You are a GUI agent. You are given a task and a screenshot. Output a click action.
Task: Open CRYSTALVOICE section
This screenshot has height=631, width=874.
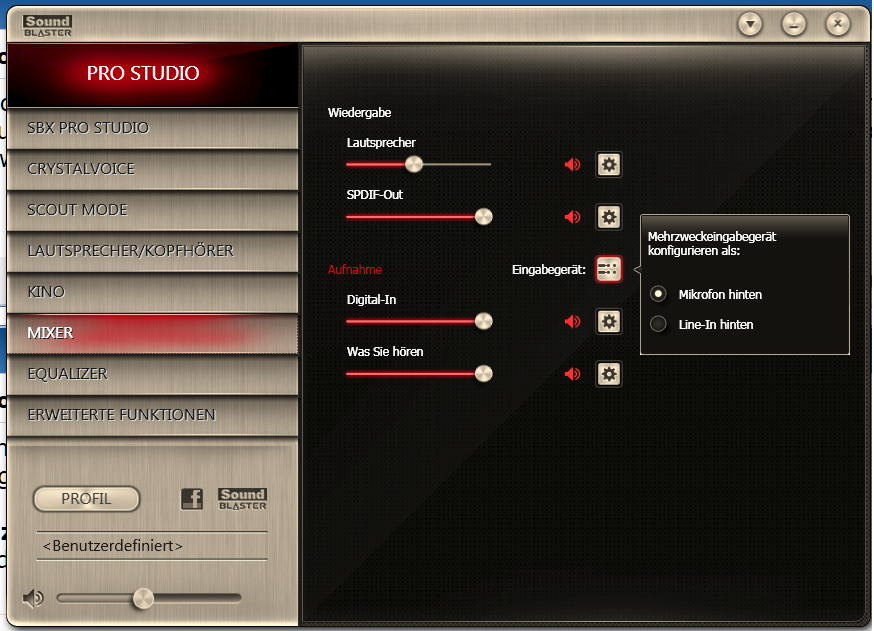[x=153, y=169]
